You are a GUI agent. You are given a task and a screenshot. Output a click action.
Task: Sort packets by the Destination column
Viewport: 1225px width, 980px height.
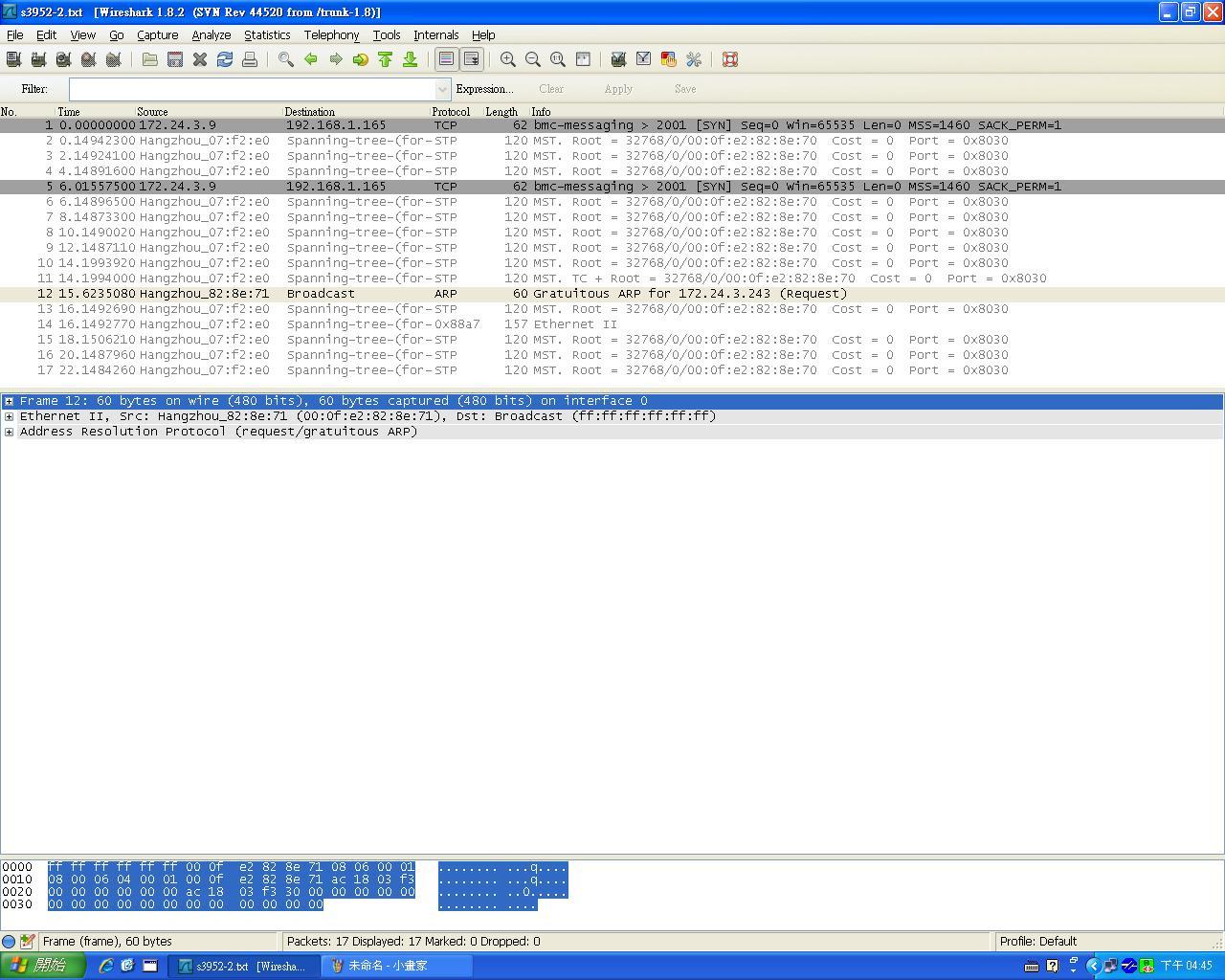[x=356, y=112]
